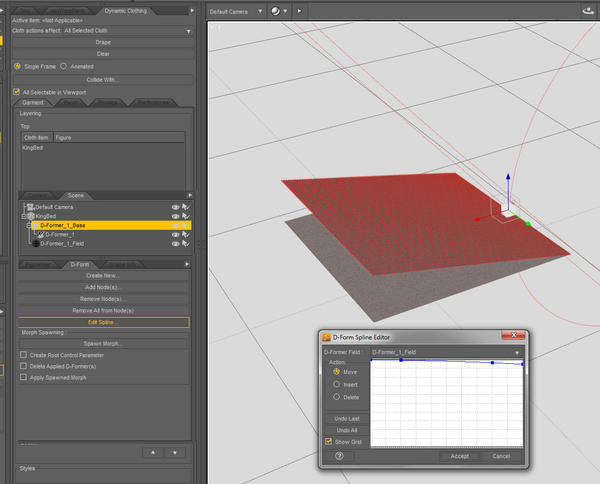Image resolution: width=600 pixels, height=484 pixels.
Task: Open Scene pane options arrow
Action: (x=190, y=195)
